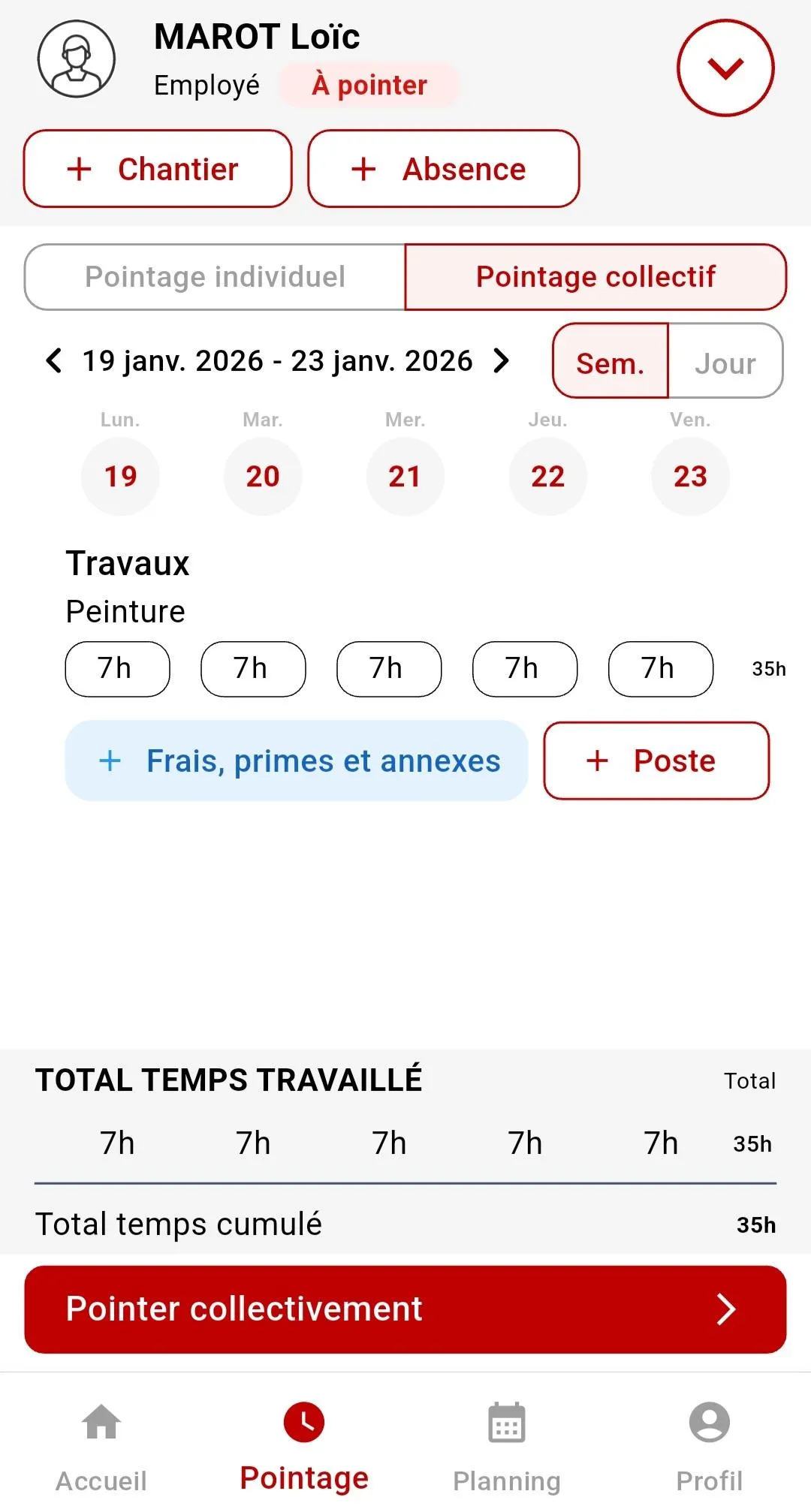Go to next week arrow
811x1512 pixels.
[501, 360]
